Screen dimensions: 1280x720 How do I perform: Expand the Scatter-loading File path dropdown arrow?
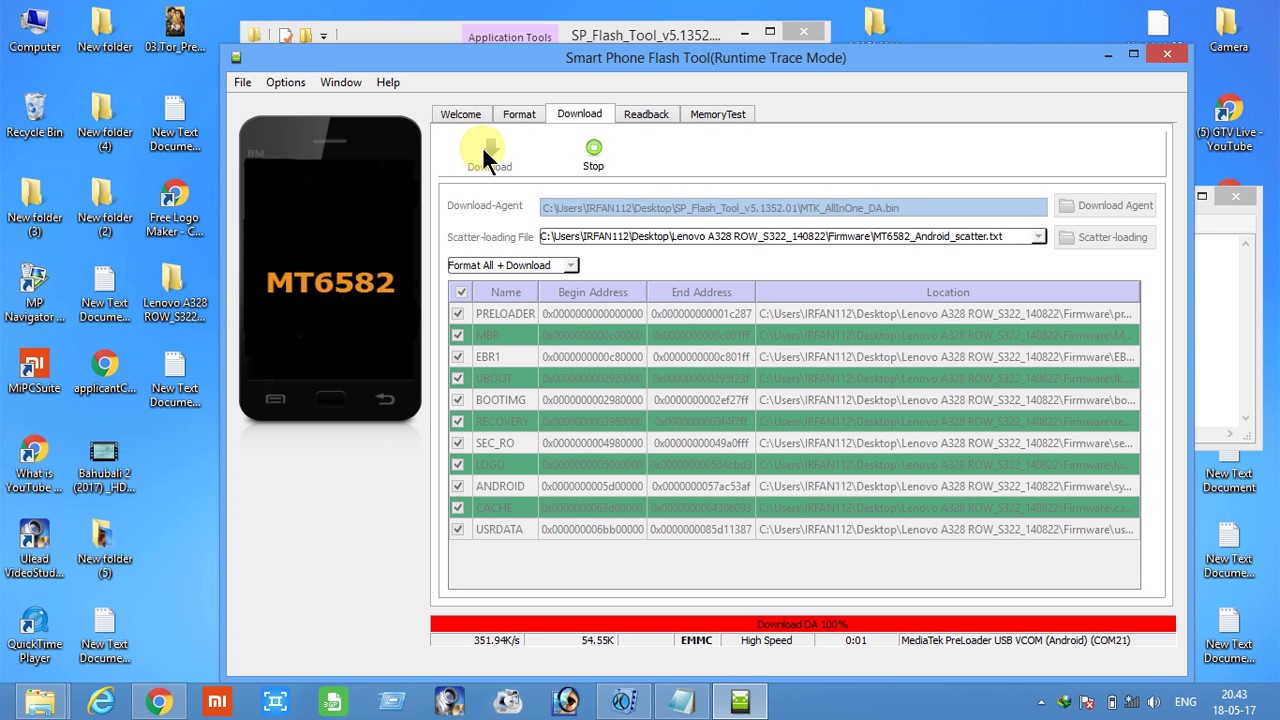pyautogui.click(x=1038, y=237)
